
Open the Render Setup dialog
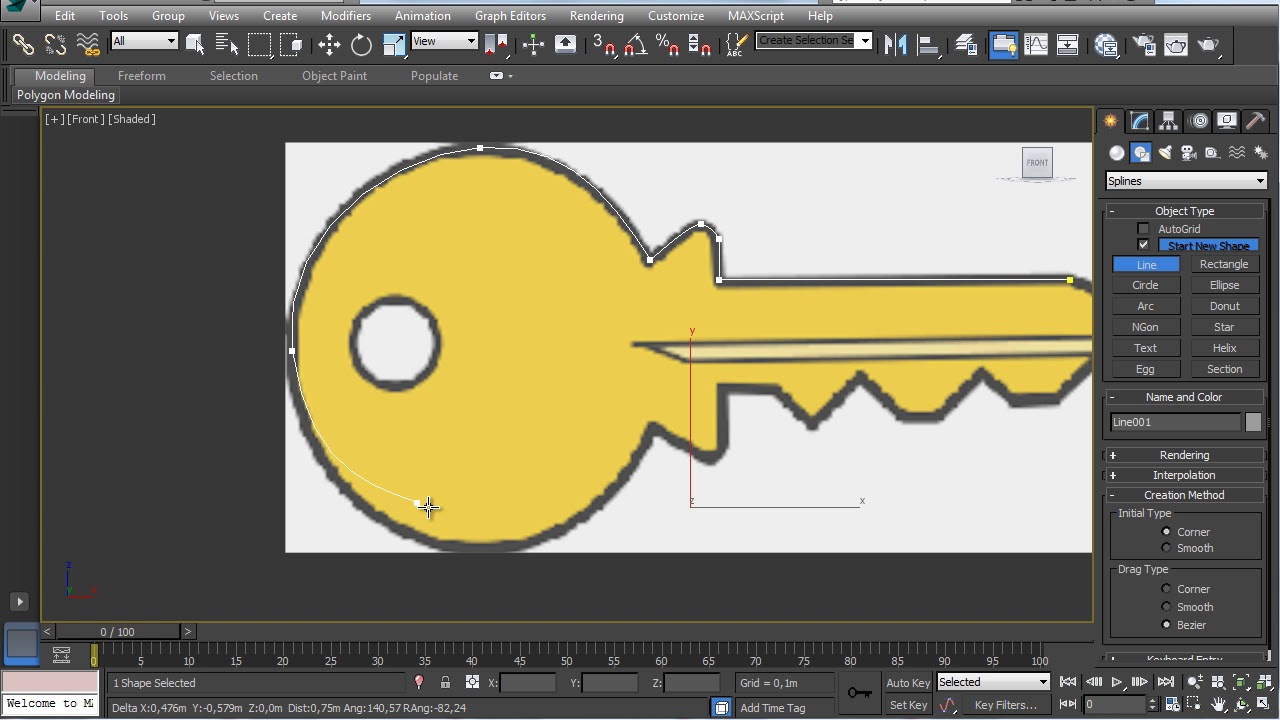pyautogui.click(x=1144, y=44)
